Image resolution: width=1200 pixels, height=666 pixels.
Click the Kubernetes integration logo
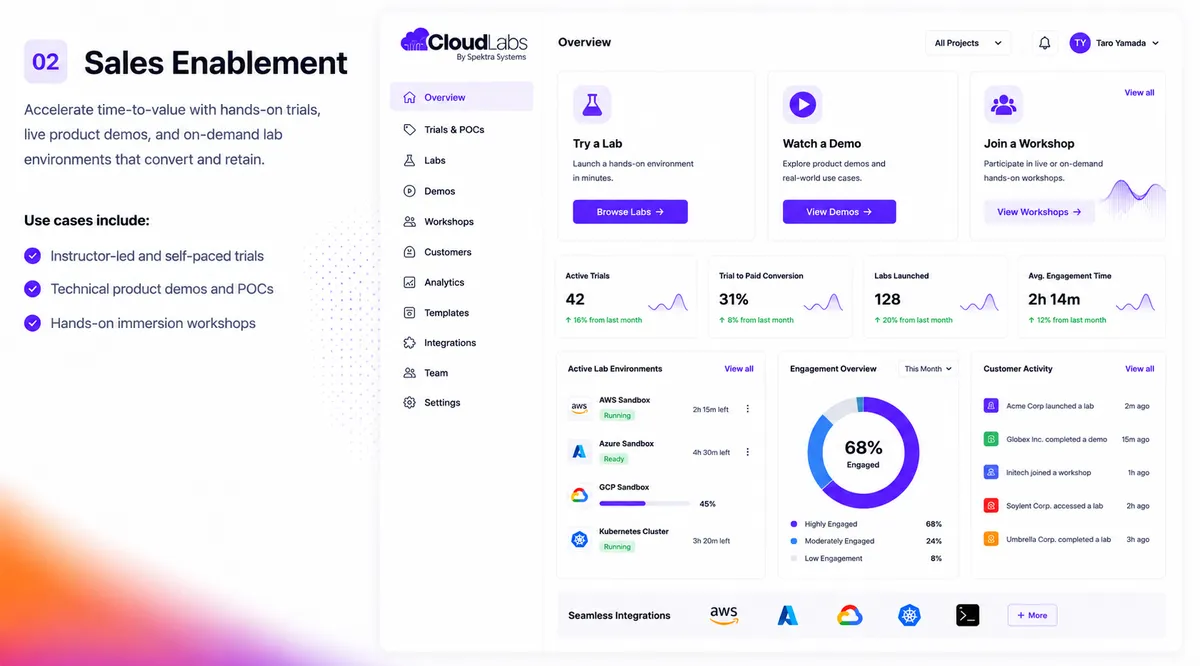[x=909, y=616]
